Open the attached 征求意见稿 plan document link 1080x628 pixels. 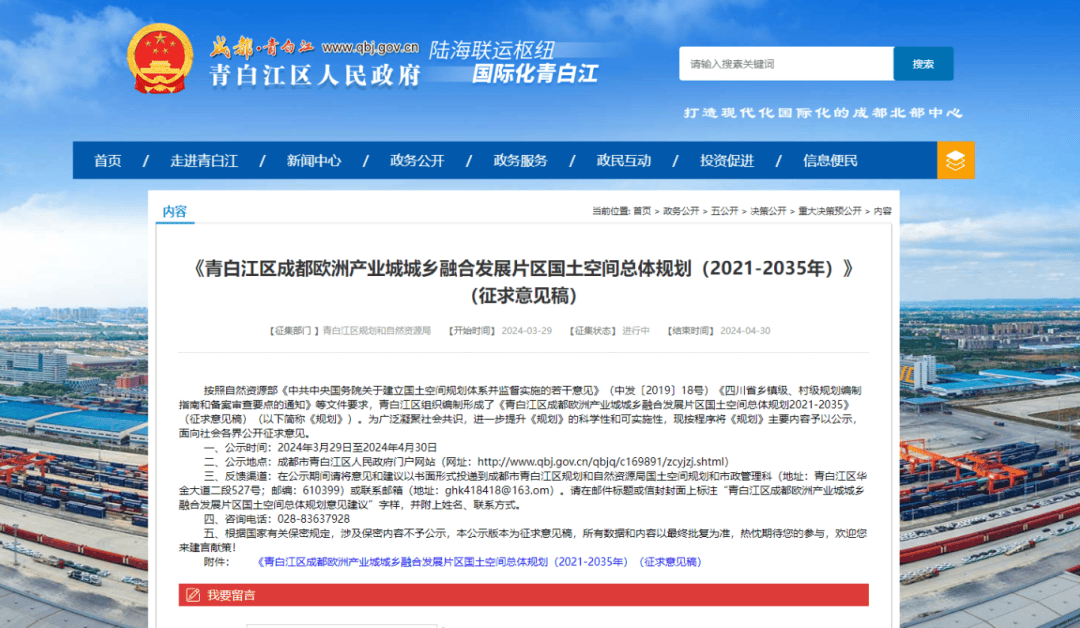[480, 562]
